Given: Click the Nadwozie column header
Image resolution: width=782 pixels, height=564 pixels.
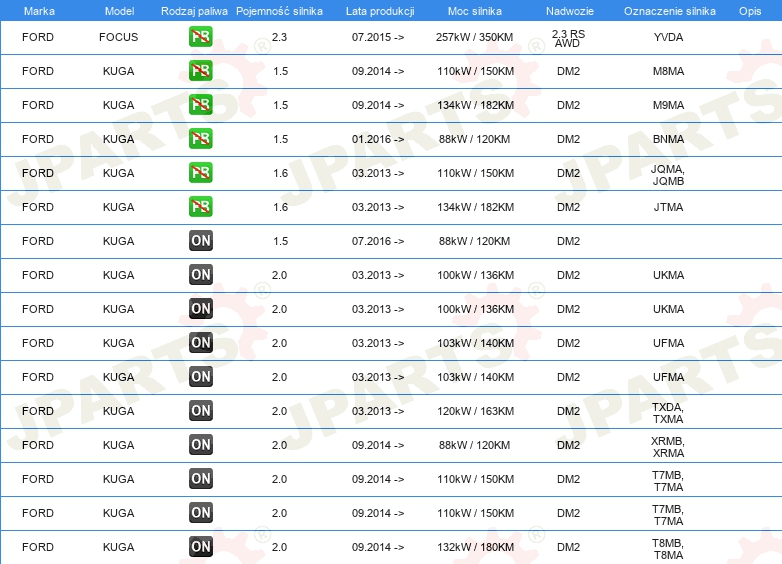Looking at the screenshot, I should coord(570,11).
